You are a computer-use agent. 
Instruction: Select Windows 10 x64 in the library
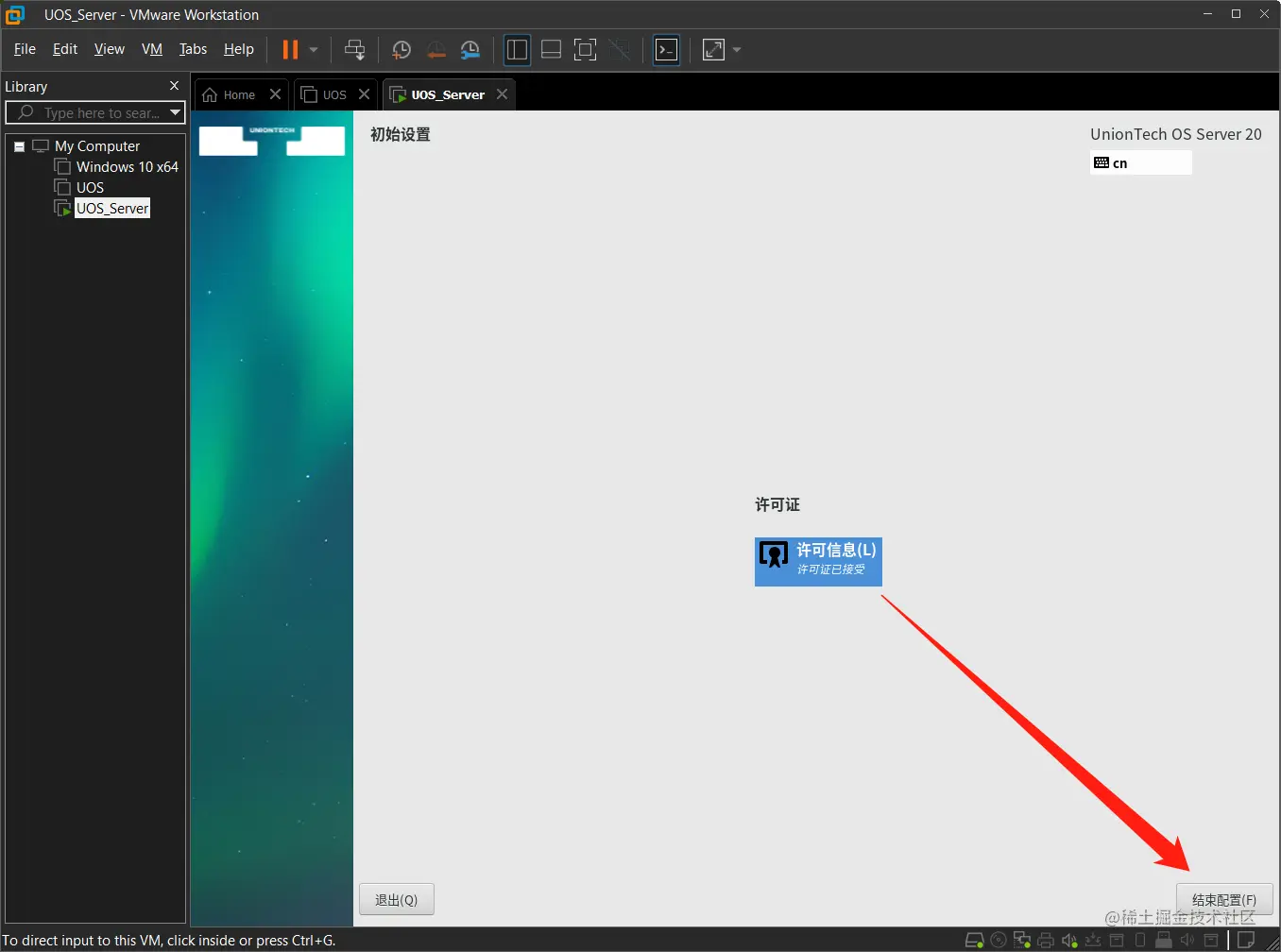click(x=128, y=167)
